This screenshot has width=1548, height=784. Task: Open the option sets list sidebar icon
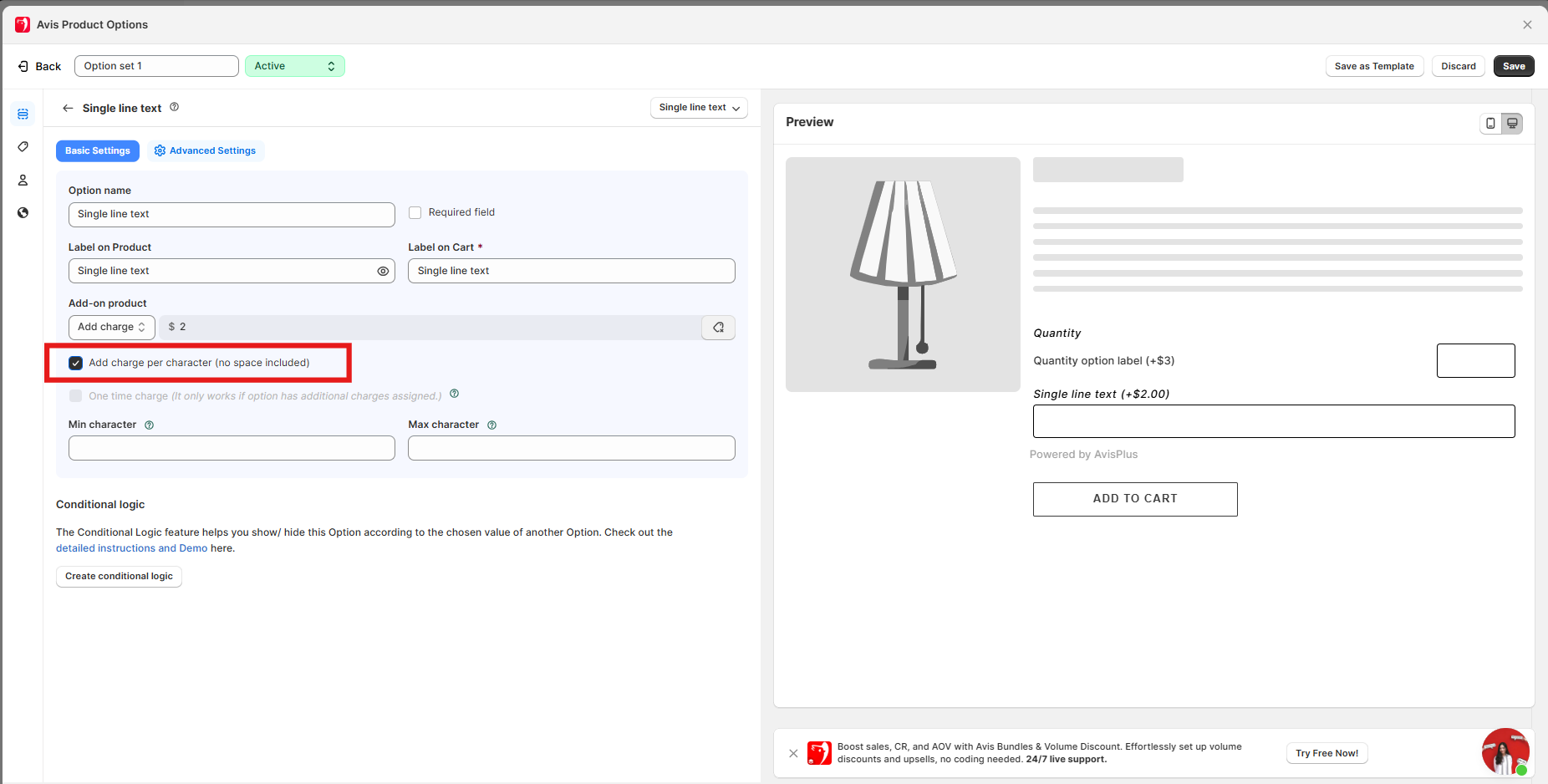(23, 114)
